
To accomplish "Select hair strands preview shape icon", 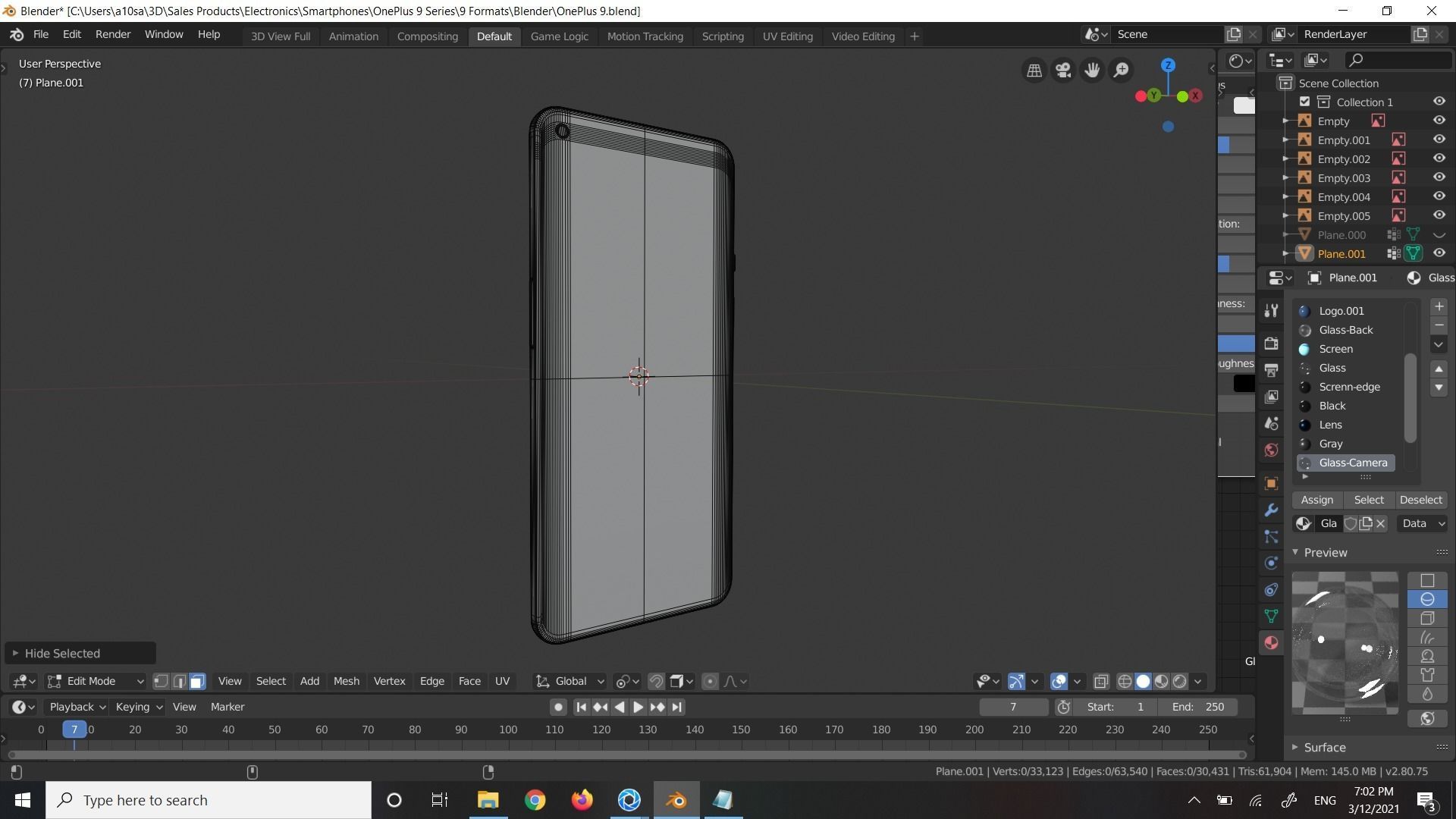I will [1427, 637].
